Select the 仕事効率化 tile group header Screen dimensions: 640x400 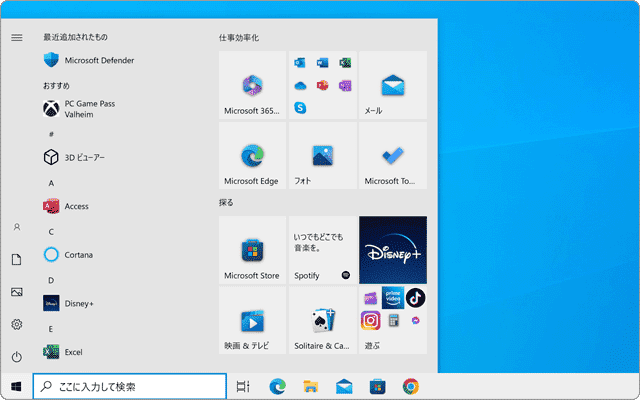pyautogui.click(x=239, y=38)
